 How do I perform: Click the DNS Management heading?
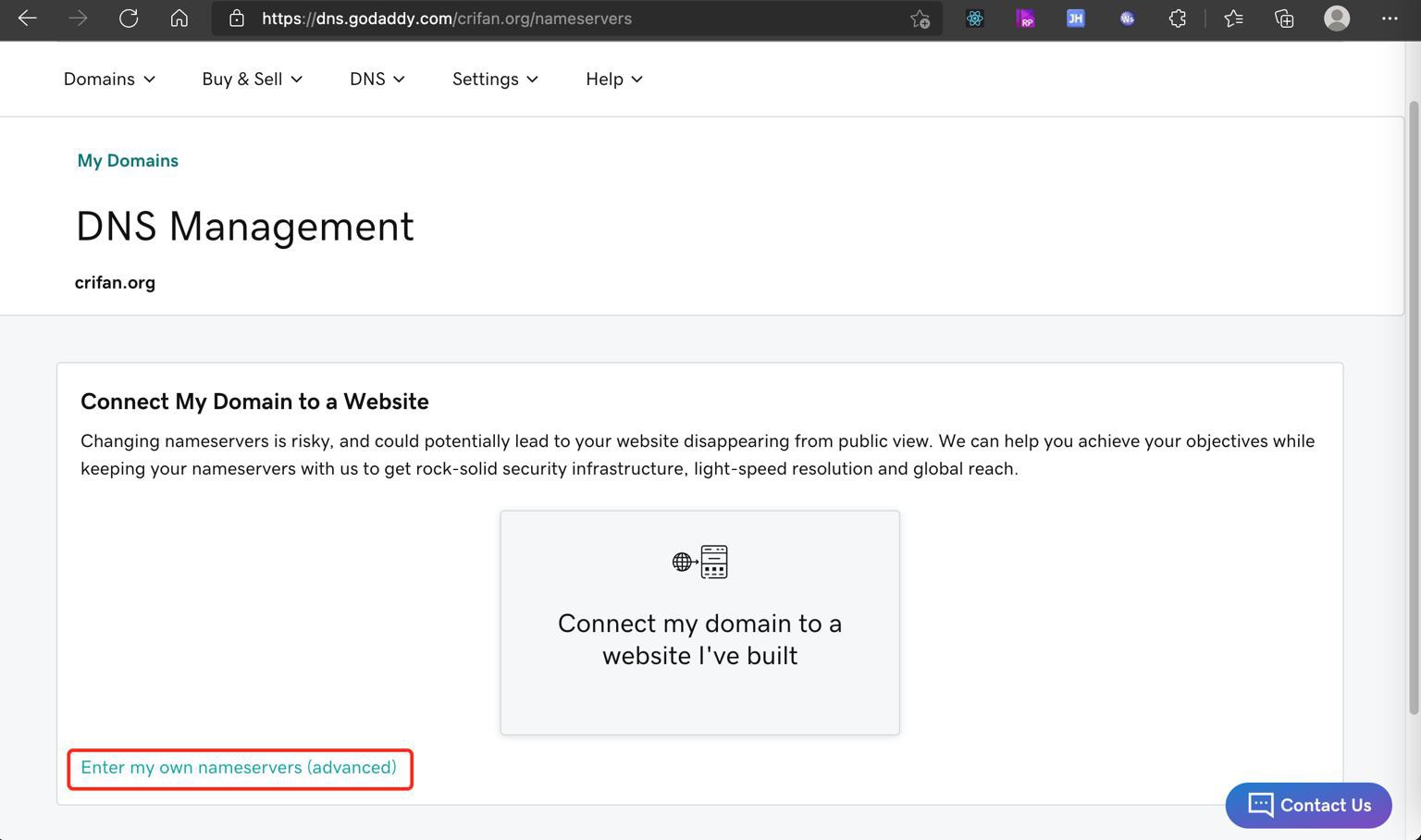click(244, 226)
